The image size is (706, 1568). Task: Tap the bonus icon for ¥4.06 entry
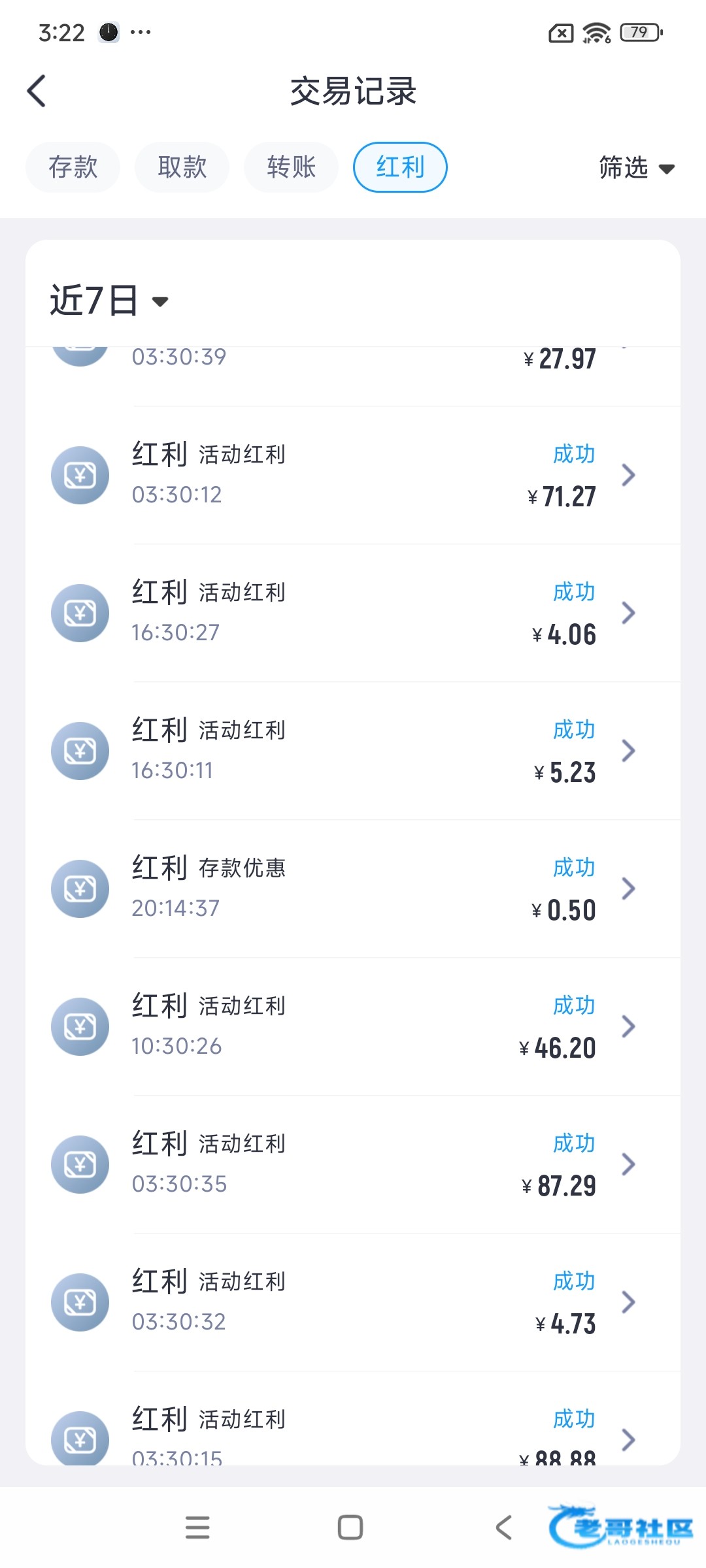(x=80, y=613)
